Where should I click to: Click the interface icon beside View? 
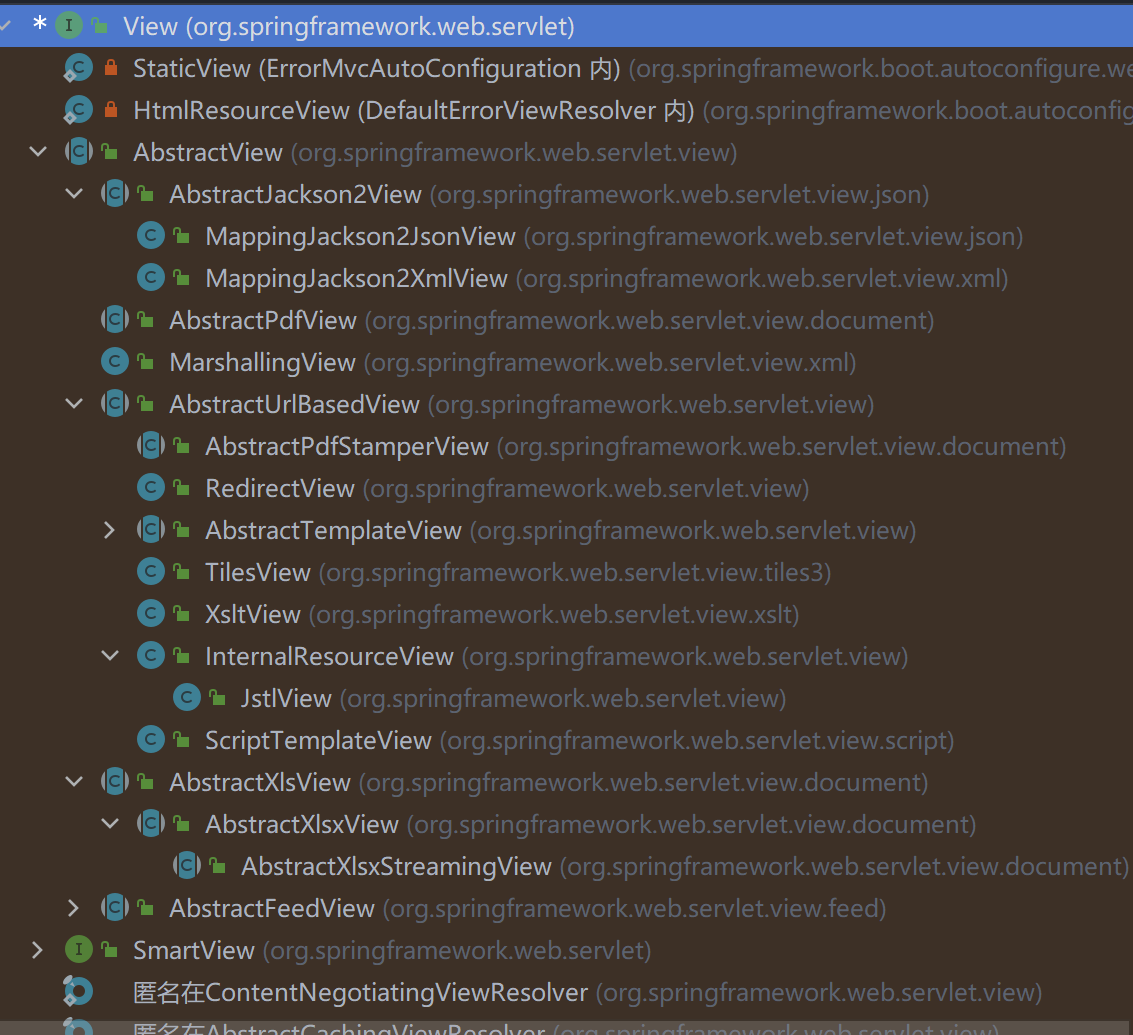pos(69,26)
